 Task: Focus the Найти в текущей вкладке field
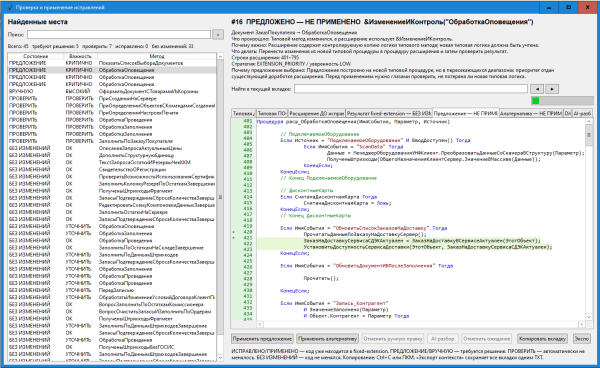coord(411,89)
